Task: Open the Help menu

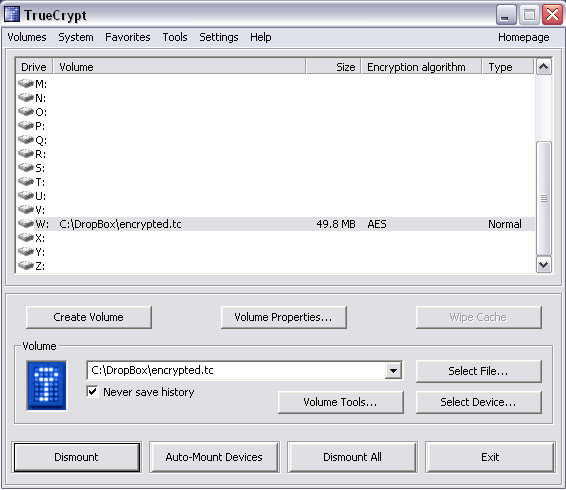Action: pyautogui.click(x=261, y=37)
